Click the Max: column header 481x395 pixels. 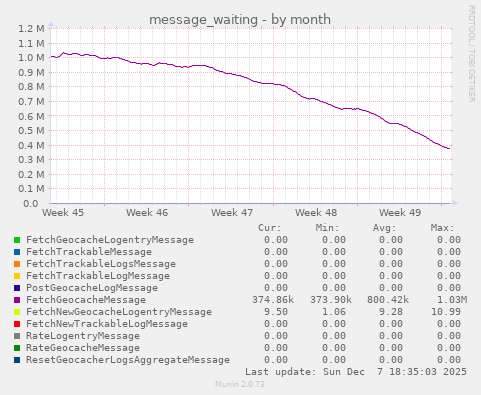point(442,228)
